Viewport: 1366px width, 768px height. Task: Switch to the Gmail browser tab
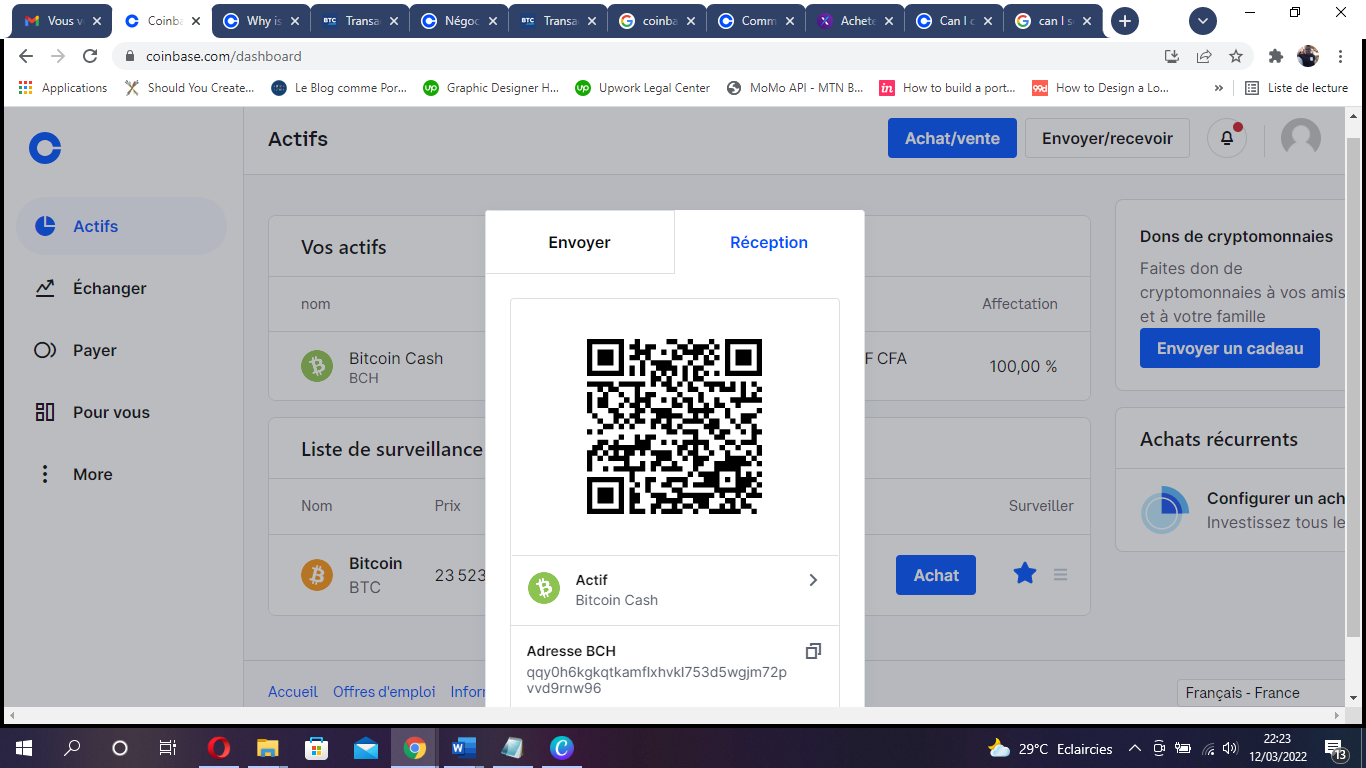pyautogui.click(x=61, y=21)
